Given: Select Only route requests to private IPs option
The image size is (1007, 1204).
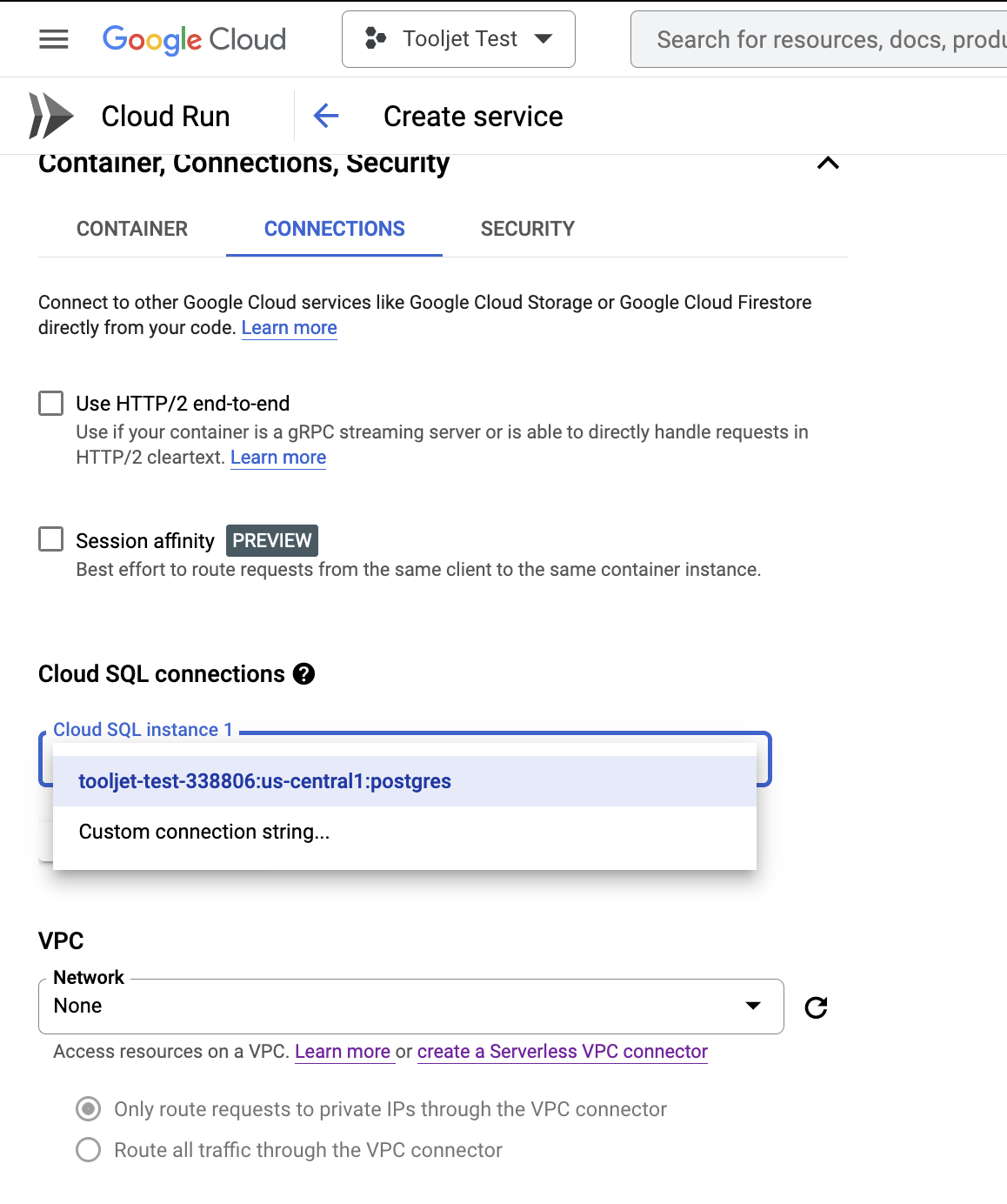Looking at the screenshot, I should click(89, 1109).
